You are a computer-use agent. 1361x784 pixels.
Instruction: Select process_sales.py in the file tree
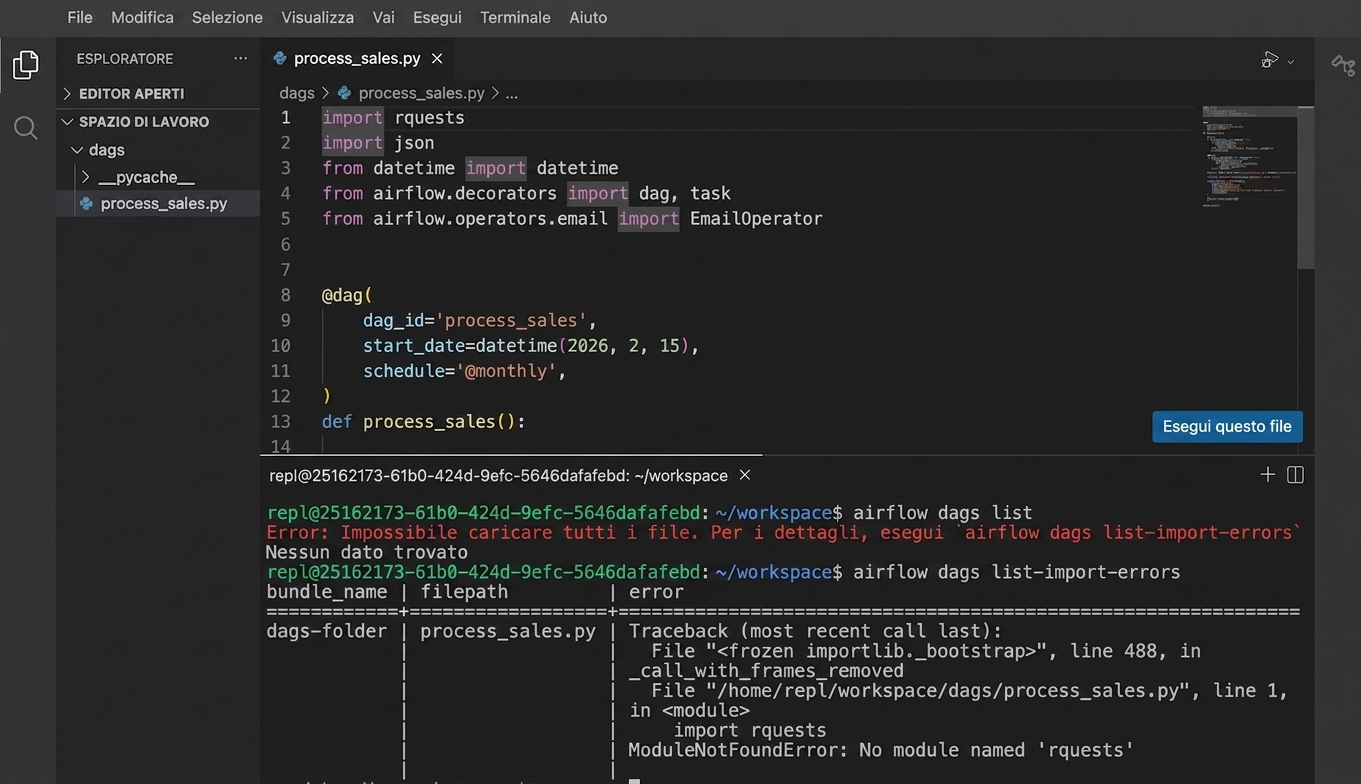pos(158,203)
